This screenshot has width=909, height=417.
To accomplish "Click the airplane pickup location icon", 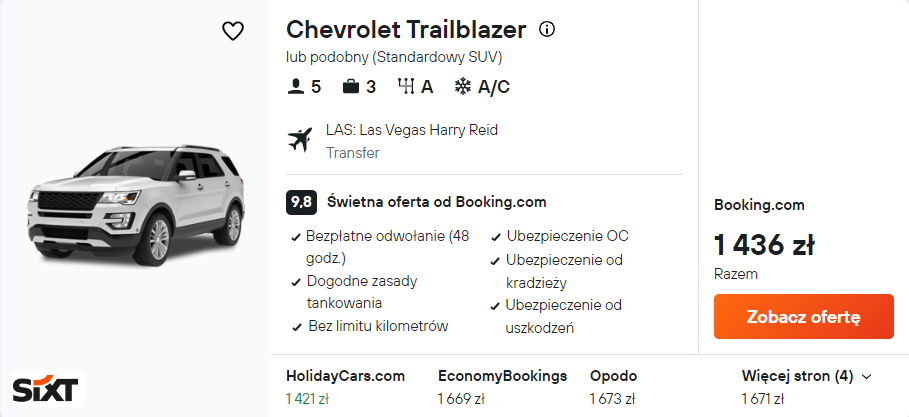I will (300, 140).
